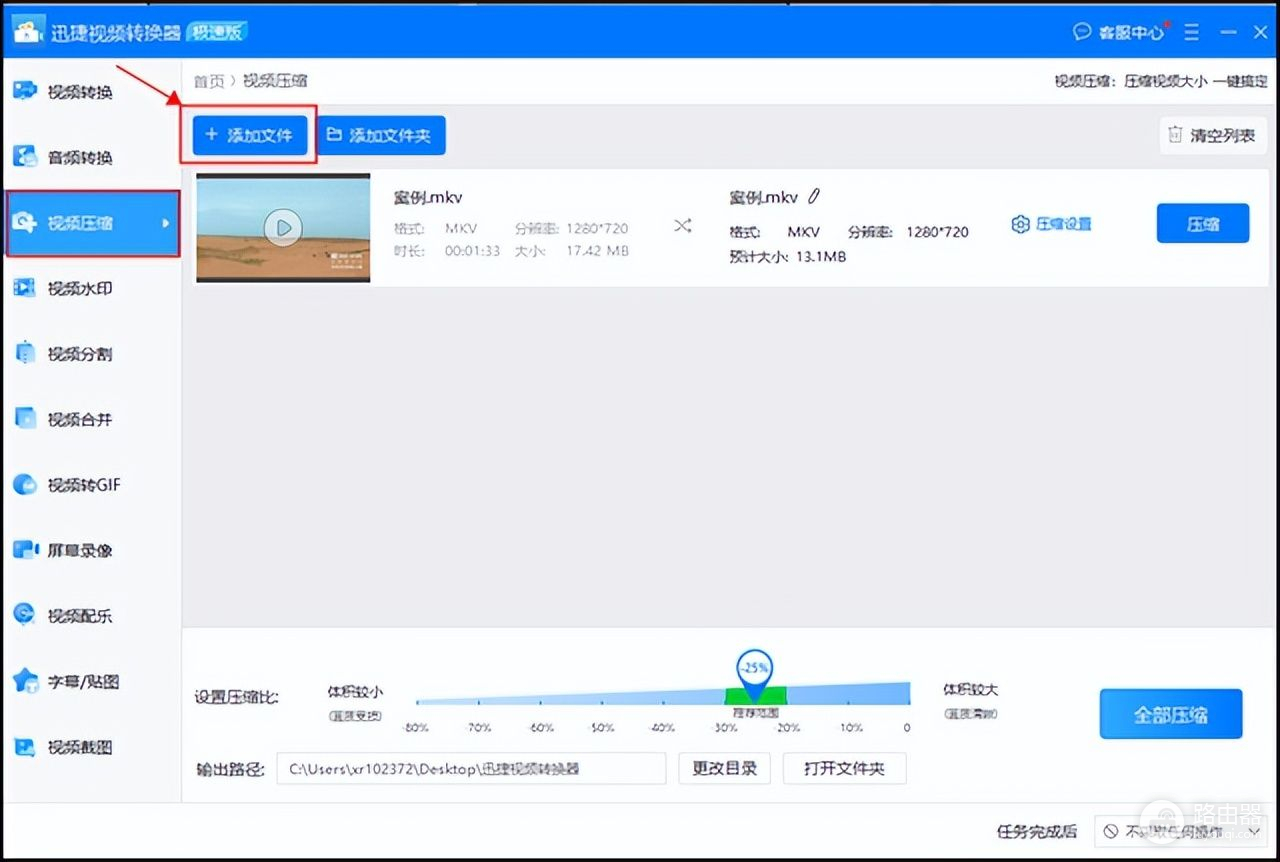Click the app logo in title bar
Image resolution: width=1280 pixels, height=862 pixels.
point(28,31)
